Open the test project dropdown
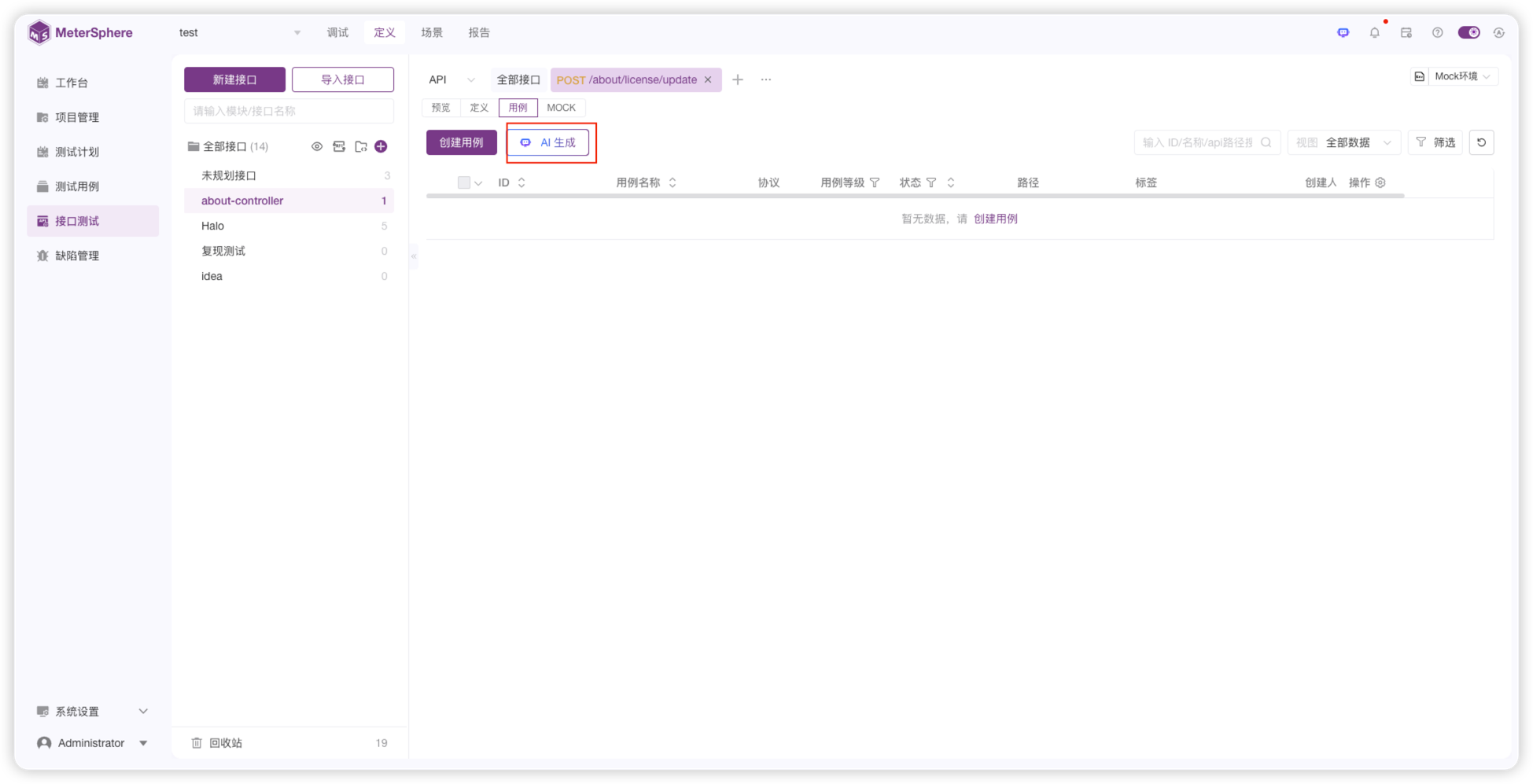 [x=239, y=33]
